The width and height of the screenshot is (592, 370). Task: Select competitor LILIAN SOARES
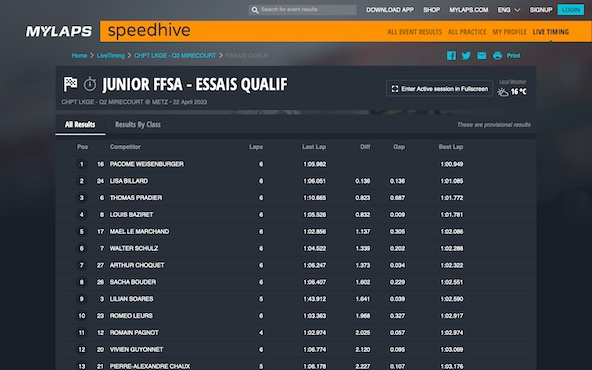tap(131, 299)
